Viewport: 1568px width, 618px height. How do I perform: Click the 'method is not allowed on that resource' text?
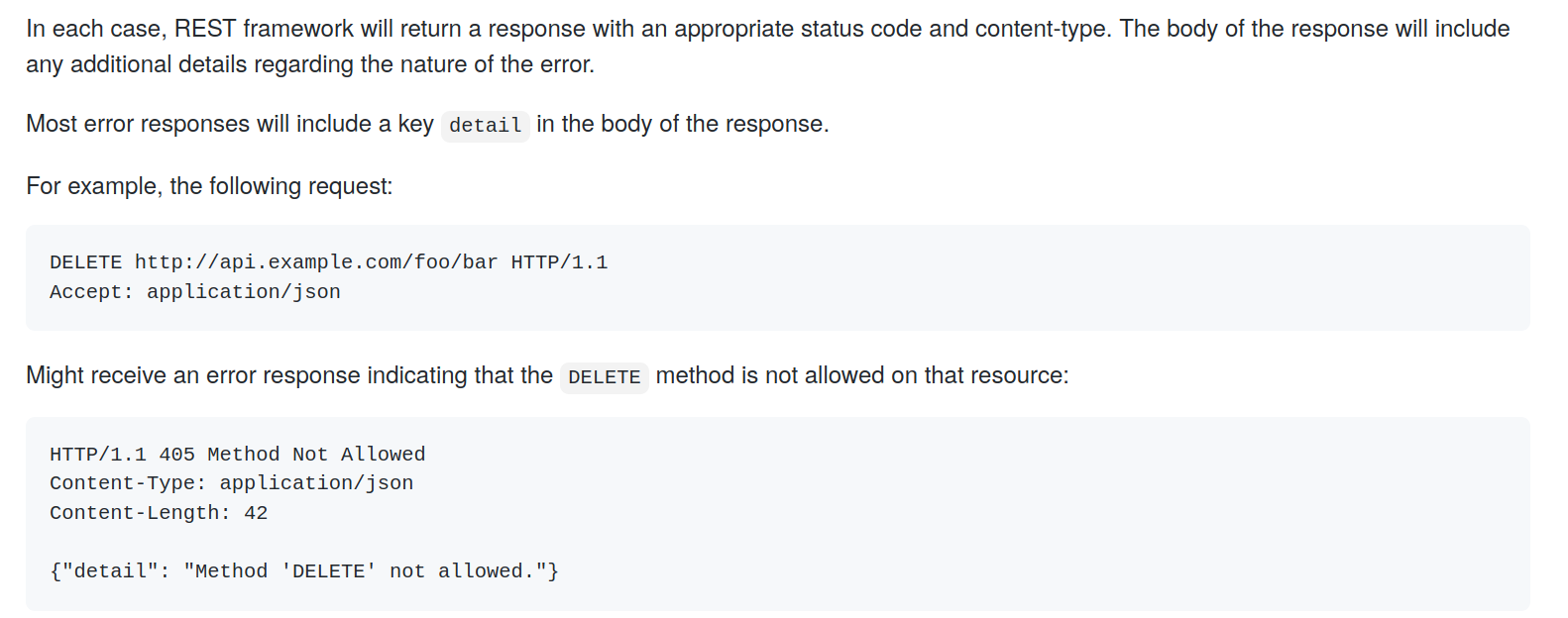[862, 375]
